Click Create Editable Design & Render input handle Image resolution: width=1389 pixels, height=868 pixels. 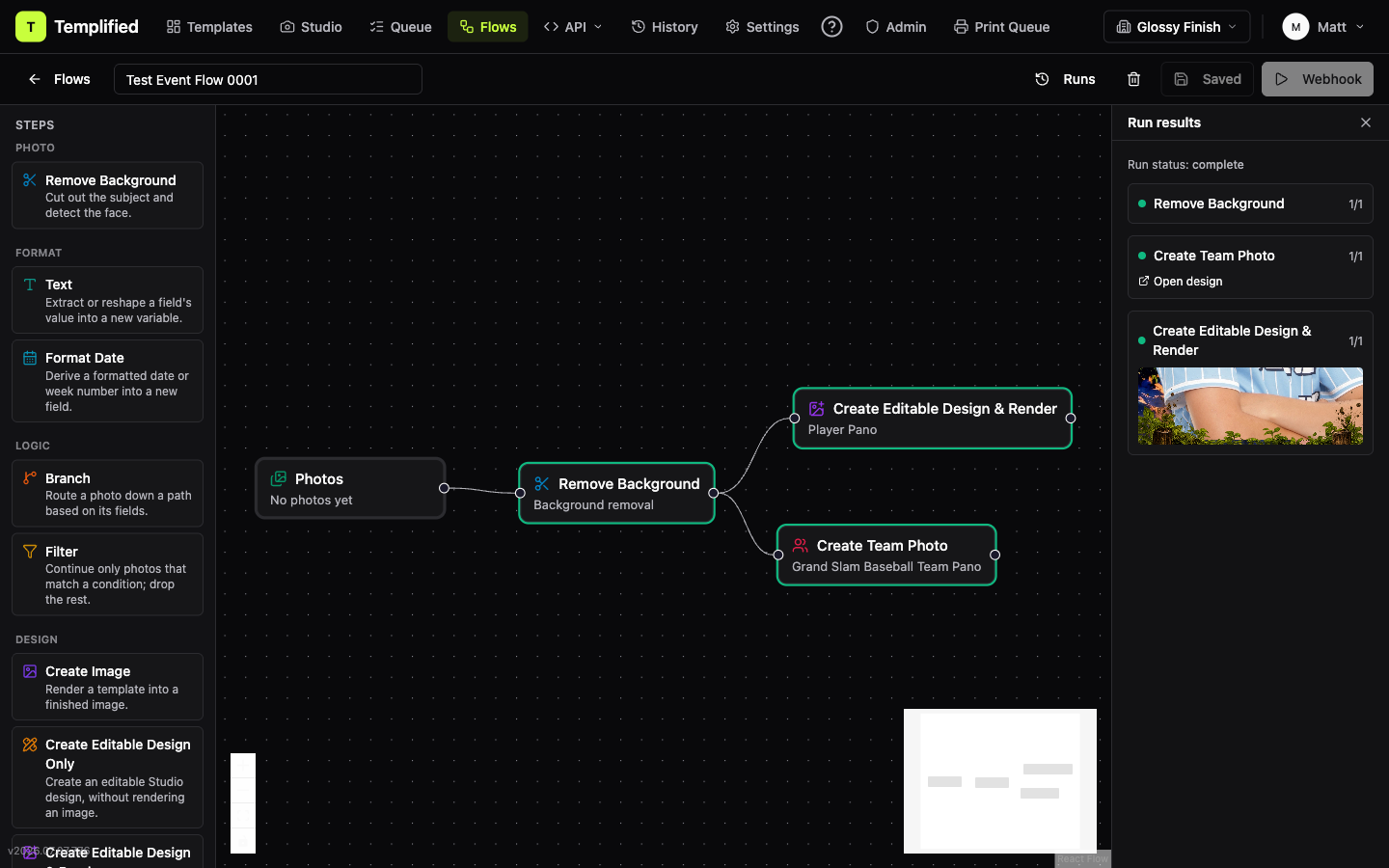[795, 418]
